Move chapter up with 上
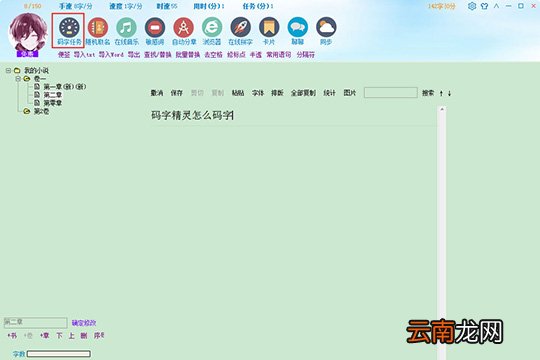Screen dimensions: 540x360 pos(71,336)
